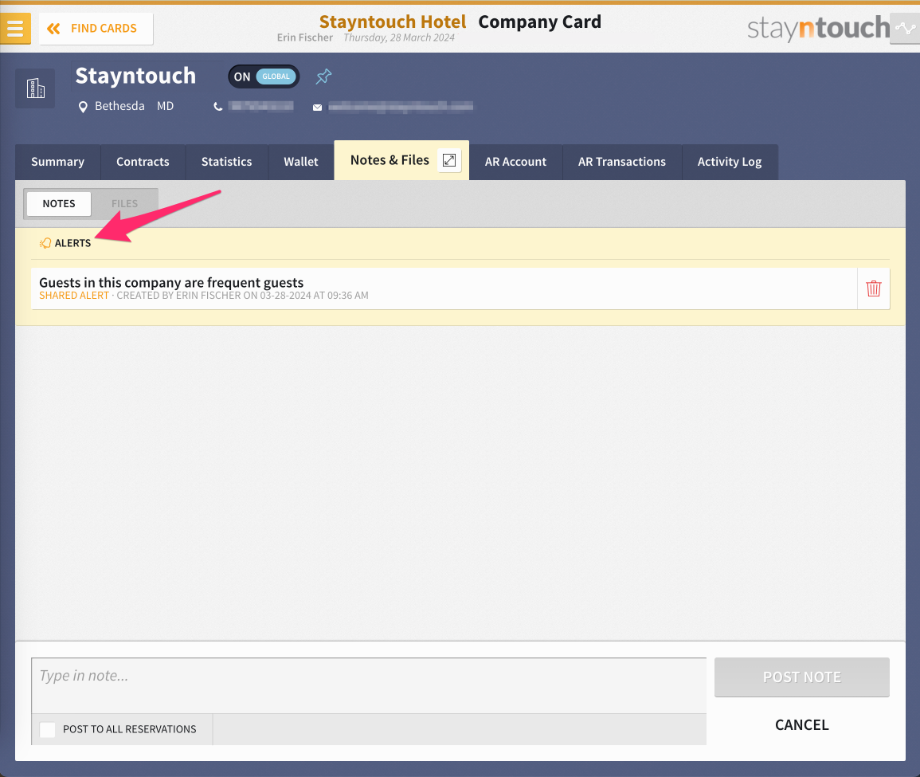The height and width of the screenshot is (777, 920).
Task: Expand Notes & Files to full screen
Action: (449, 160)
